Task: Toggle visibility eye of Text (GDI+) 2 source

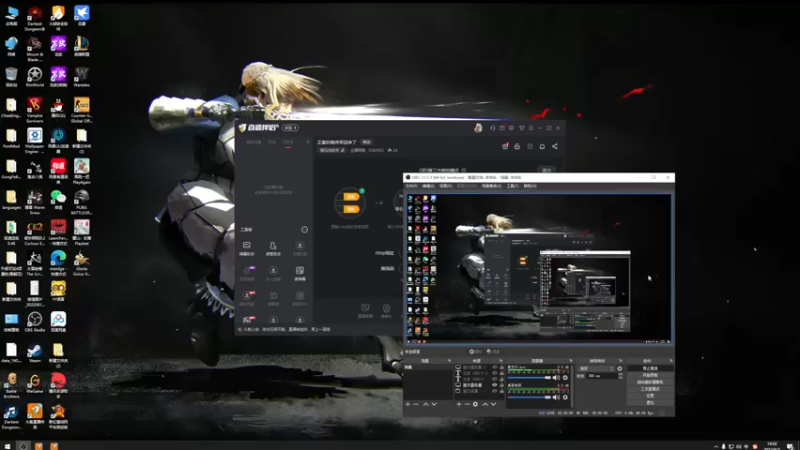Action: (494, 373)
